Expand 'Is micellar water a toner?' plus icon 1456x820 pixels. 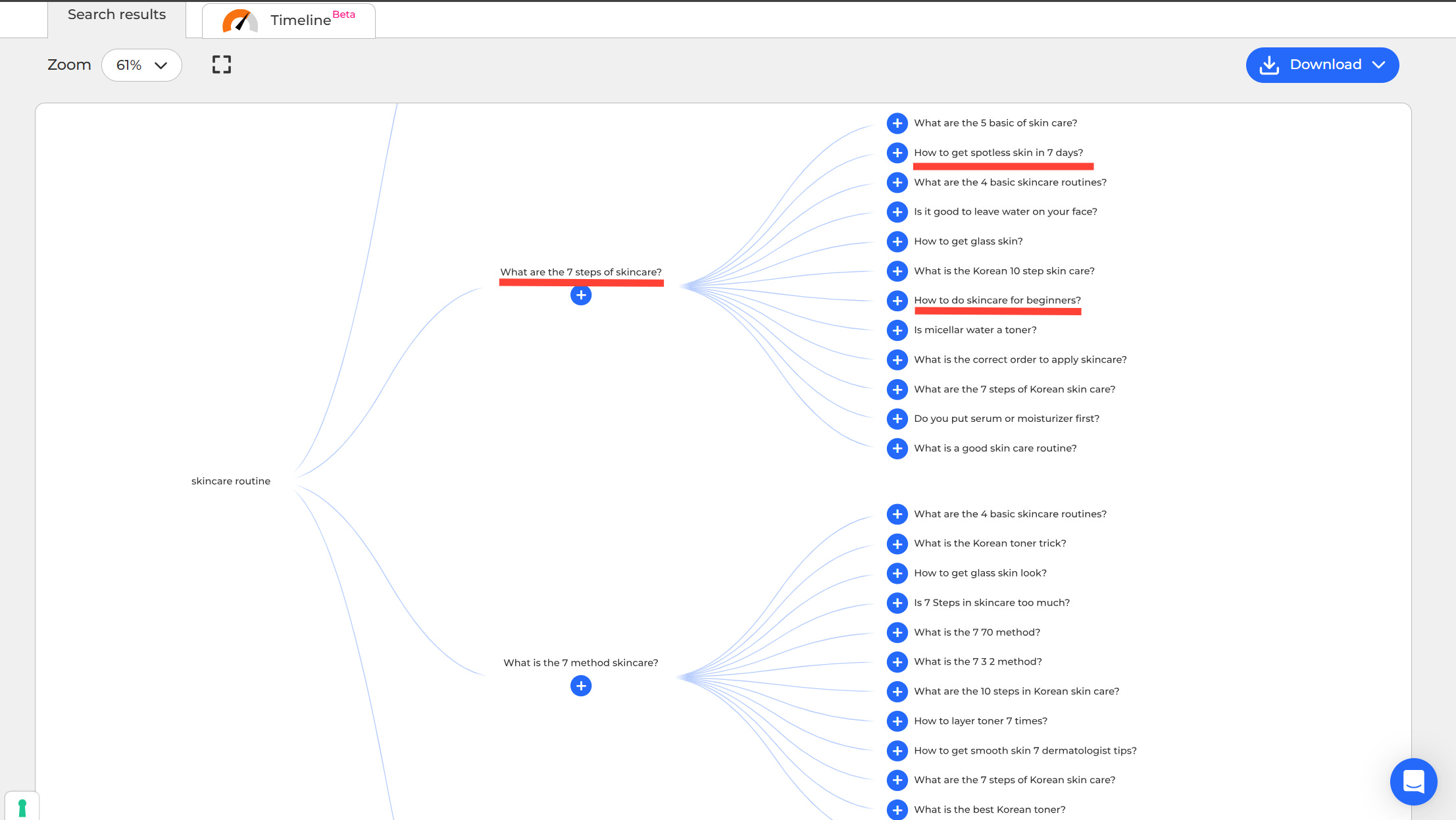click(897, 330)
